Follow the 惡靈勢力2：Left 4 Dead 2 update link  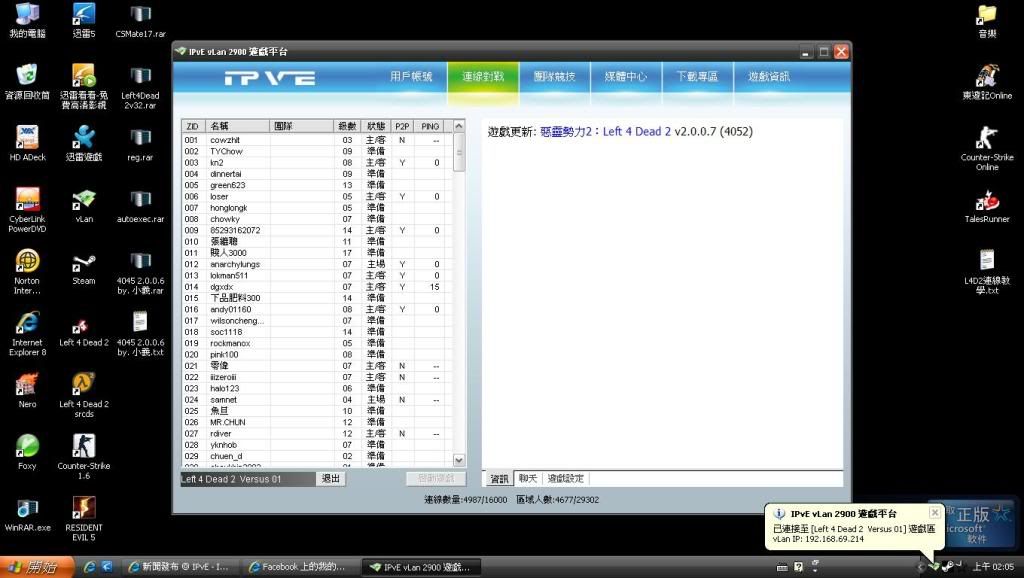tap(605, 132)
